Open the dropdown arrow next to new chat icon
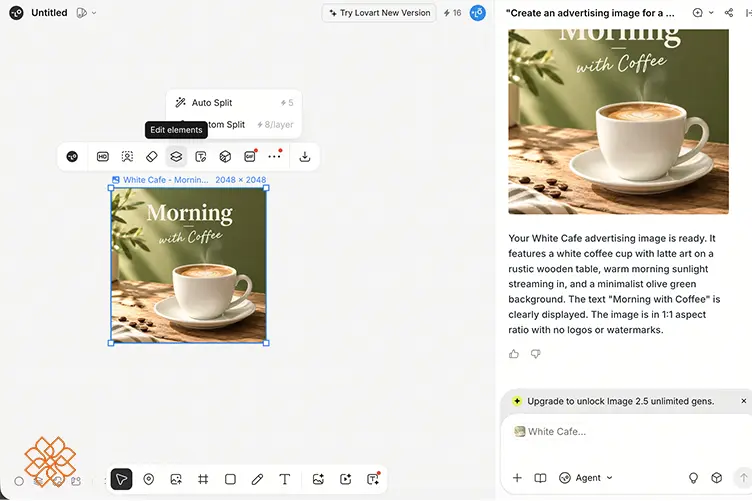 pyautogui.click(x=711, y=13)
